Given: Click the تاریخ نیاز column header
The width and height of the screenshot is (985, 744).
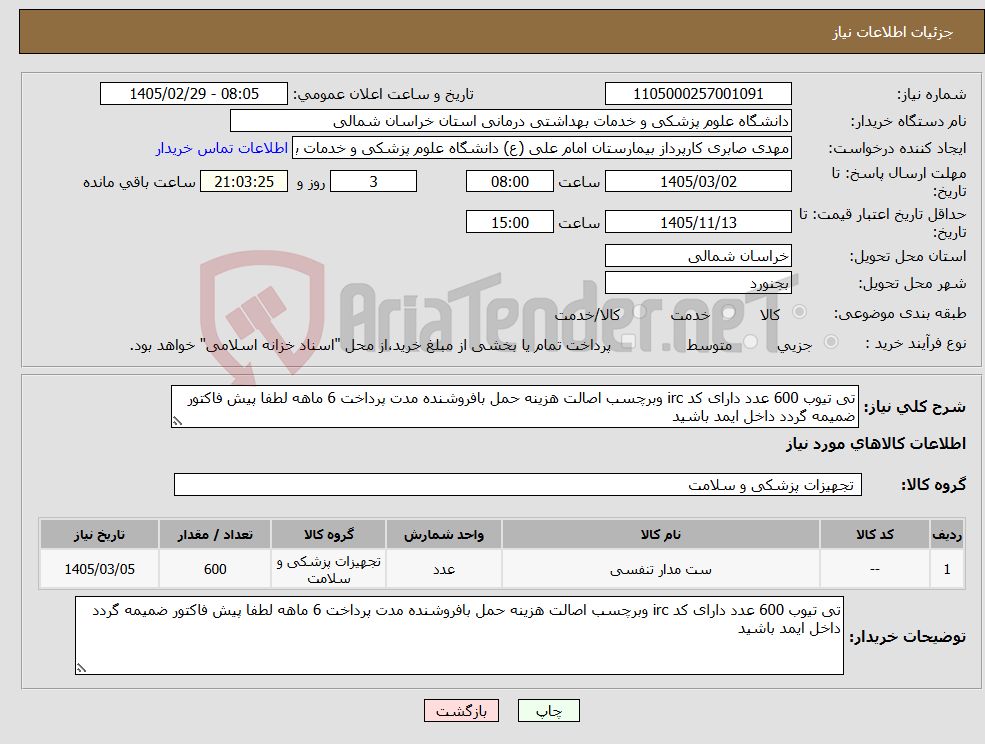Looking at the screenshot, I should tap(99, 535).
